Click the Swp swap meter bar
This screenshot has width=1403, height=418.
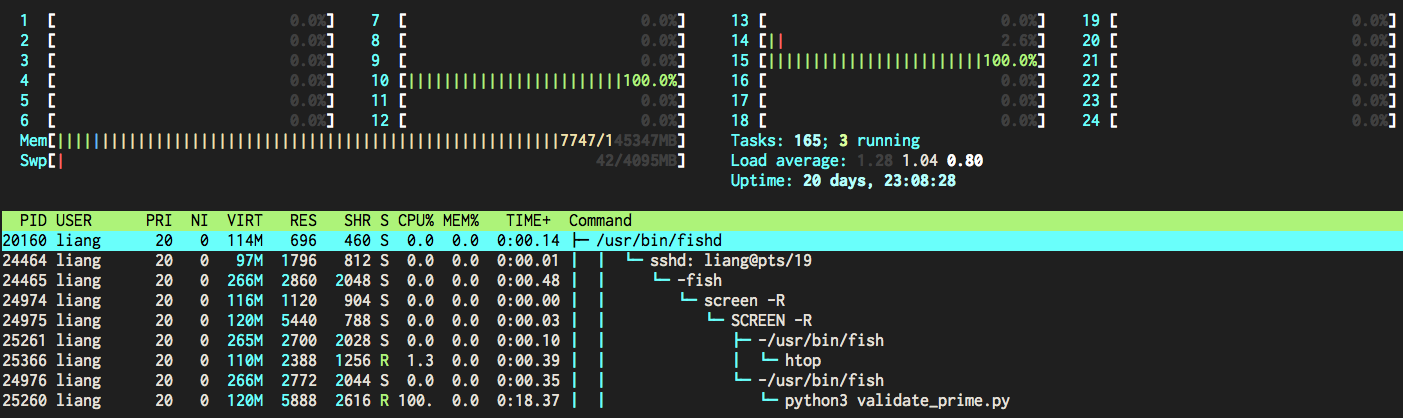[353, 160]
